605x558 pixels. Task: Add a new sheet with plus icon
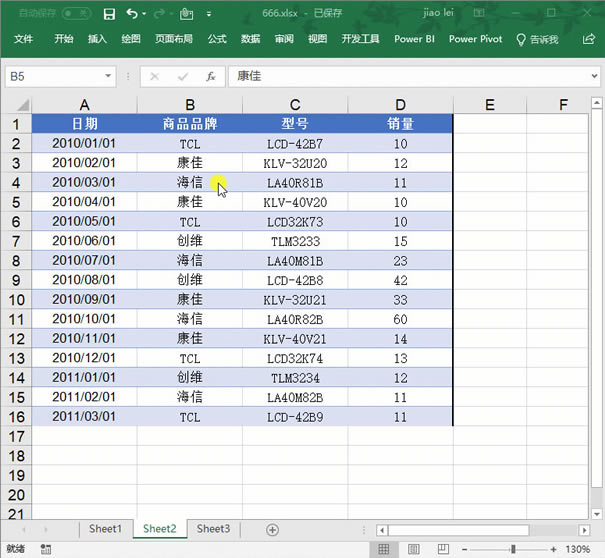[272, 530]
